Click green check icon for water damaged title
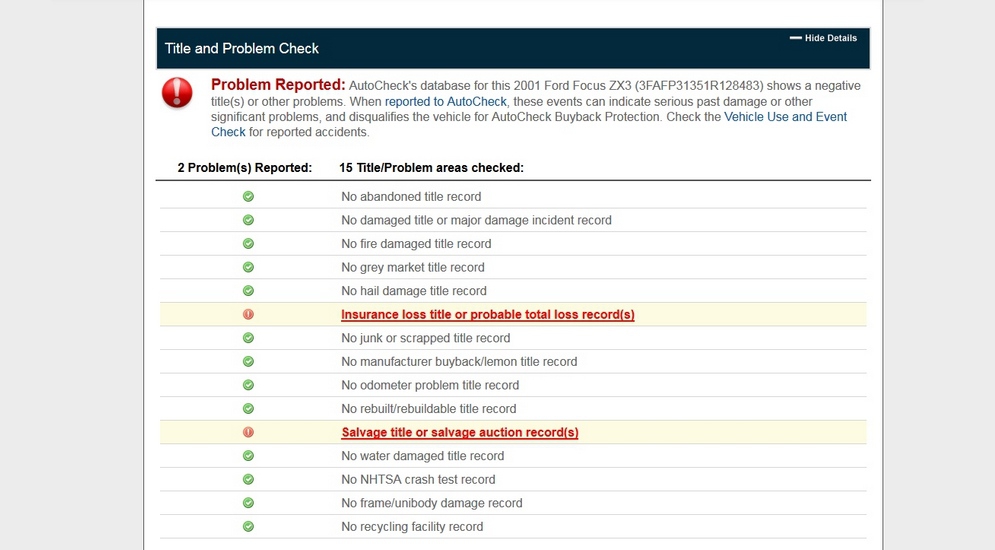This screenshot has width=995, height=550. click(x=248, y=455)
